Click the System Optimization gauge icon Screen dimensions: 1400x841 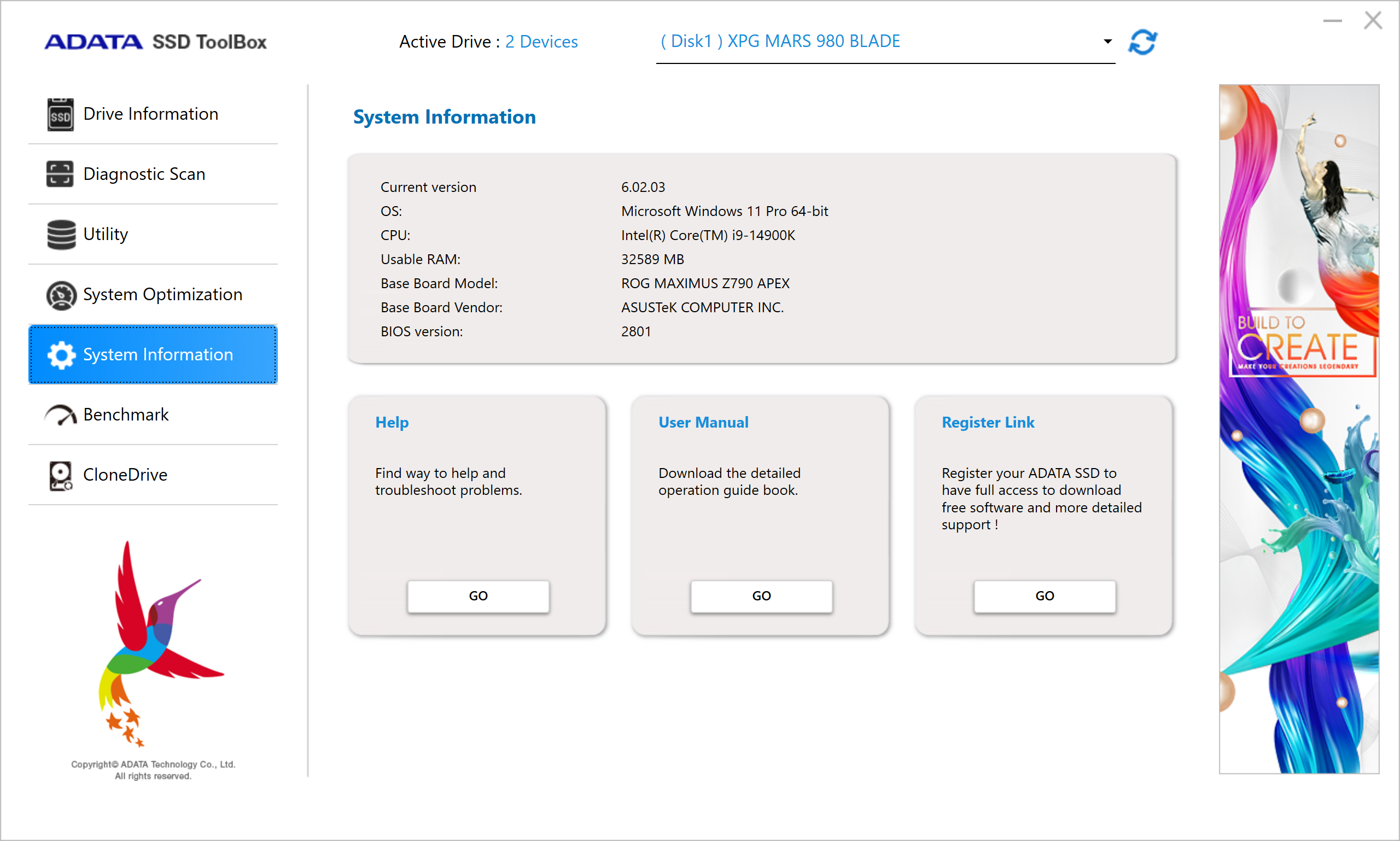(61, 295)
